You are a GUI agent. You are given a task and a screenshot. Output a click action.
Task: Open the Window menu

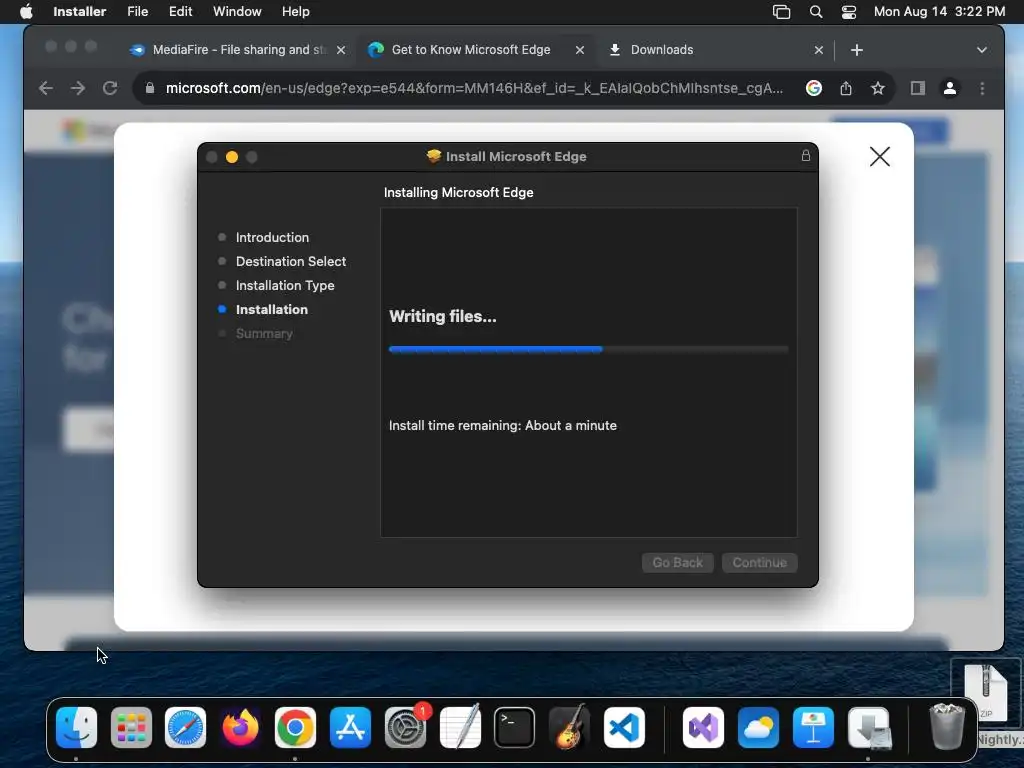(x=237, y=12)
